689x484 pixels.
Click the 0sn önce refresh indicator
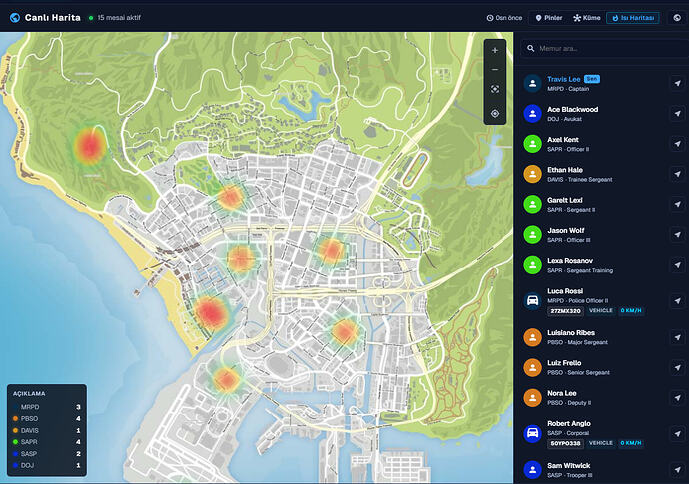[504, 18]
